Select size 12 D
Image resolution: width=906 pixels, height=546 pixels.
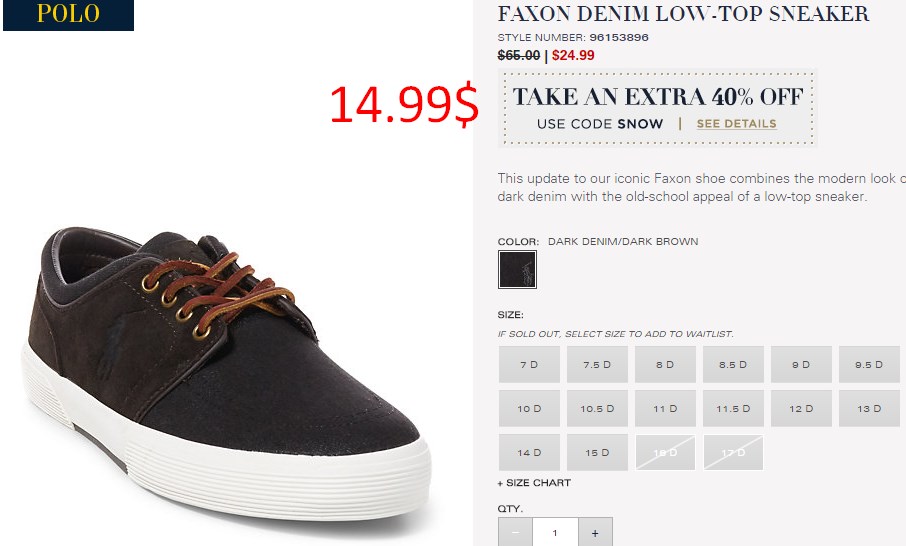(x=801, y=408)
